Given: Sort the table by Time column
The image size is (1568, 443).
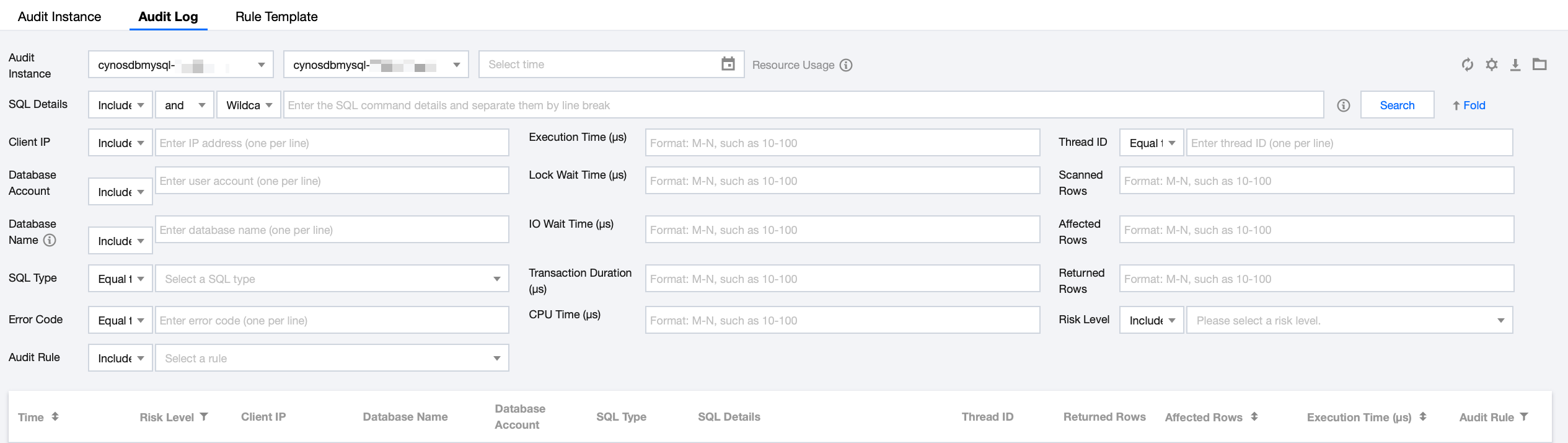Looking at the screenshot, I should pyautogui.click(x=55, y=417).
